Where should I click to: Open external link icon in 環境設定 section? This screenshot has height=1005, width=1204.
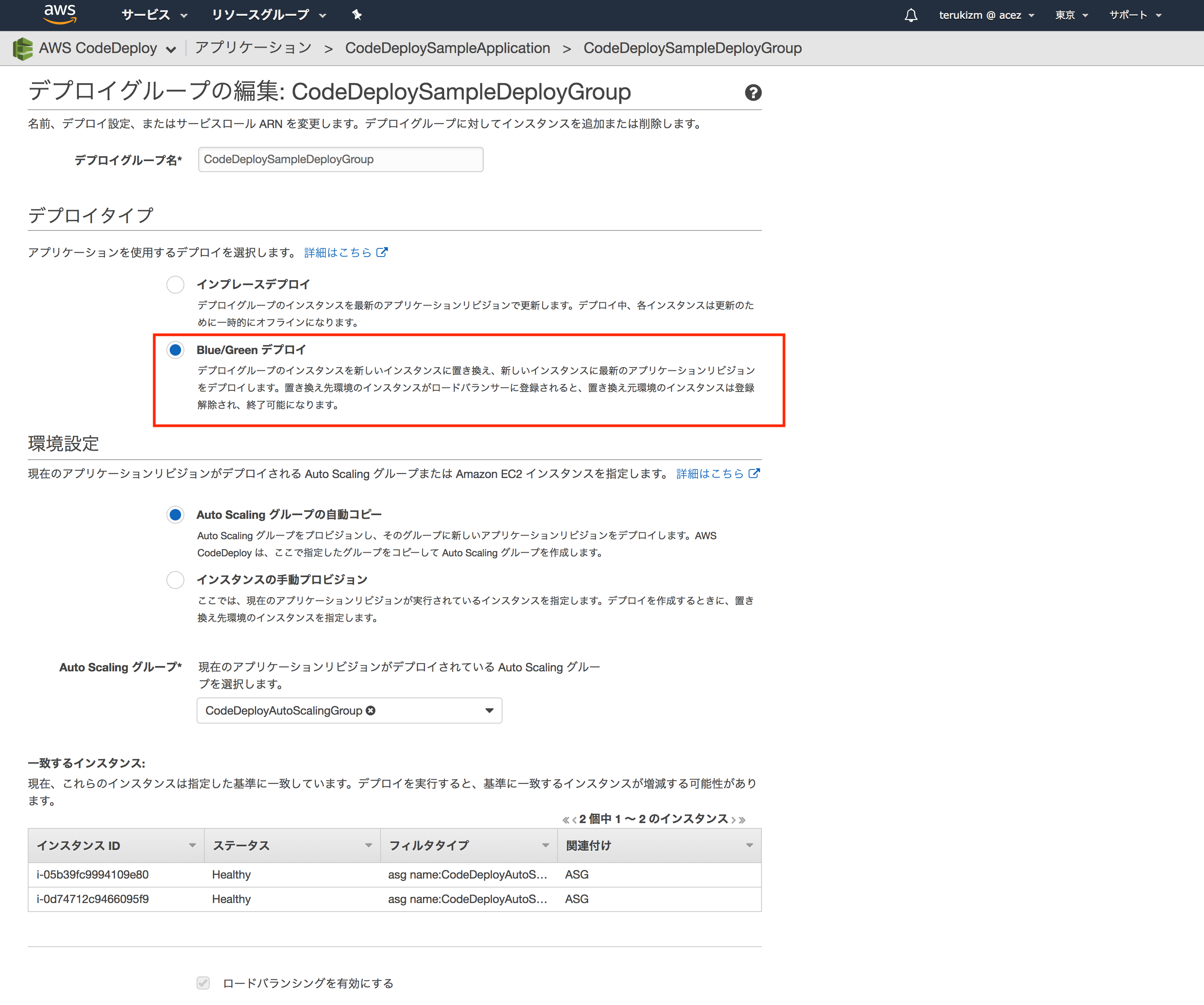click(754, 474)
